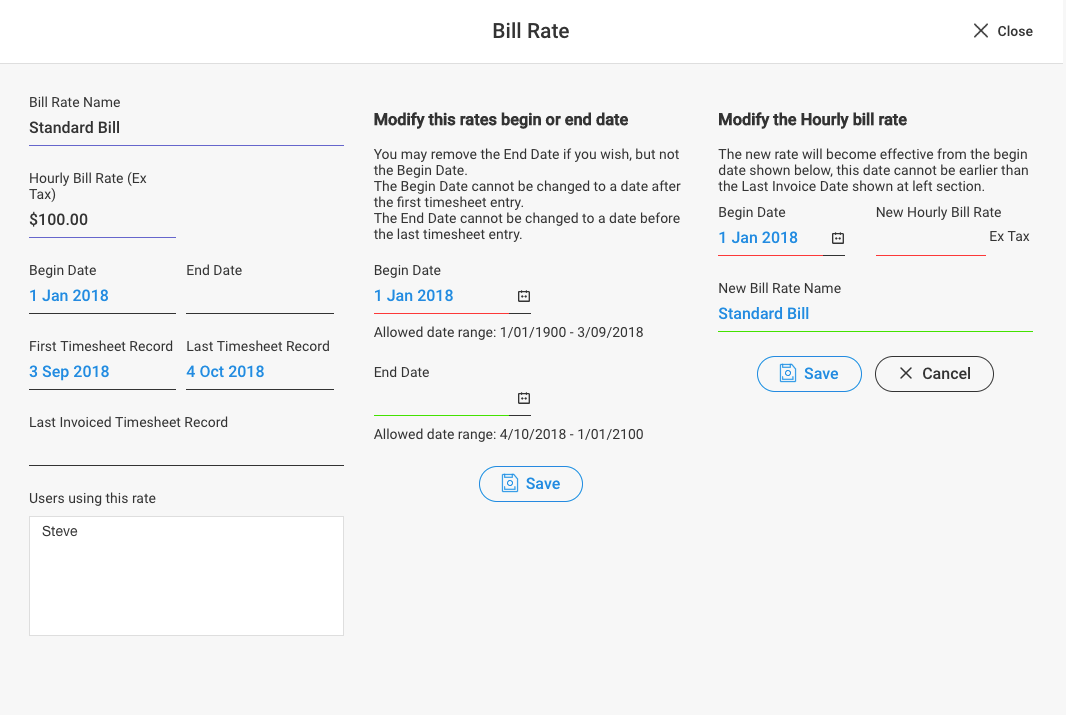Click the 'Ex Tax' label
Viewport: 1066px width, 715px height.
pos(1010,237)
